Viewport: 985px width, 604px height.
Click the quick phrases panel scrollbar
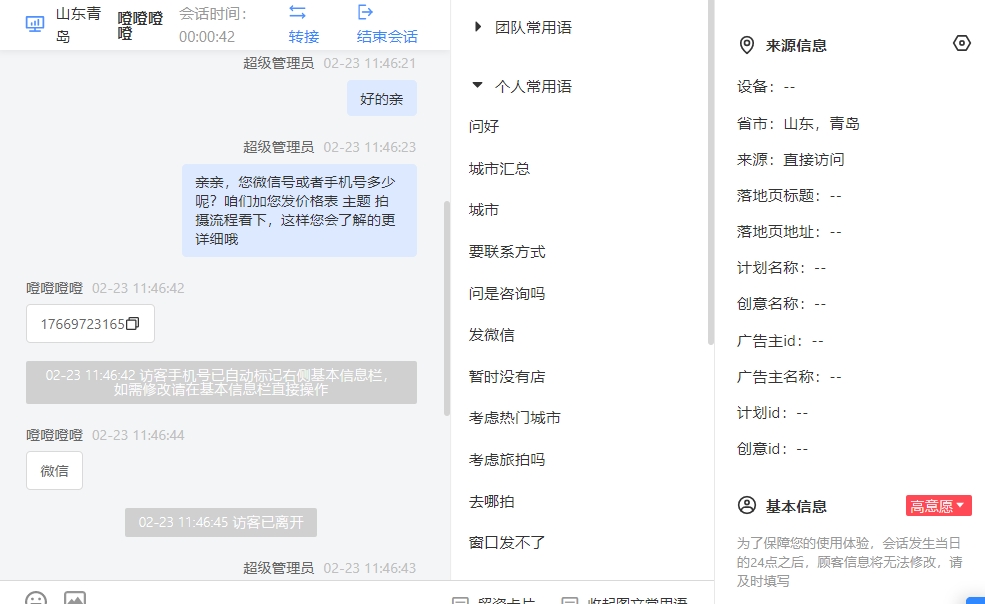[x=710, y=173]
